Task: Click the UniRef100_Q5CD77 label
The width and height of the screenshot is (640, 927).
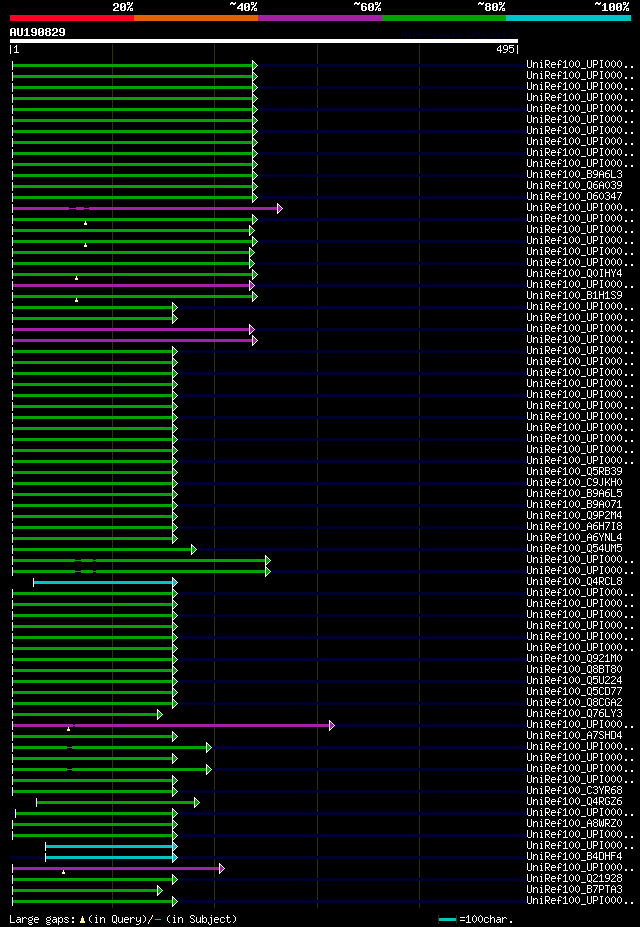Action: coord(574,692)
